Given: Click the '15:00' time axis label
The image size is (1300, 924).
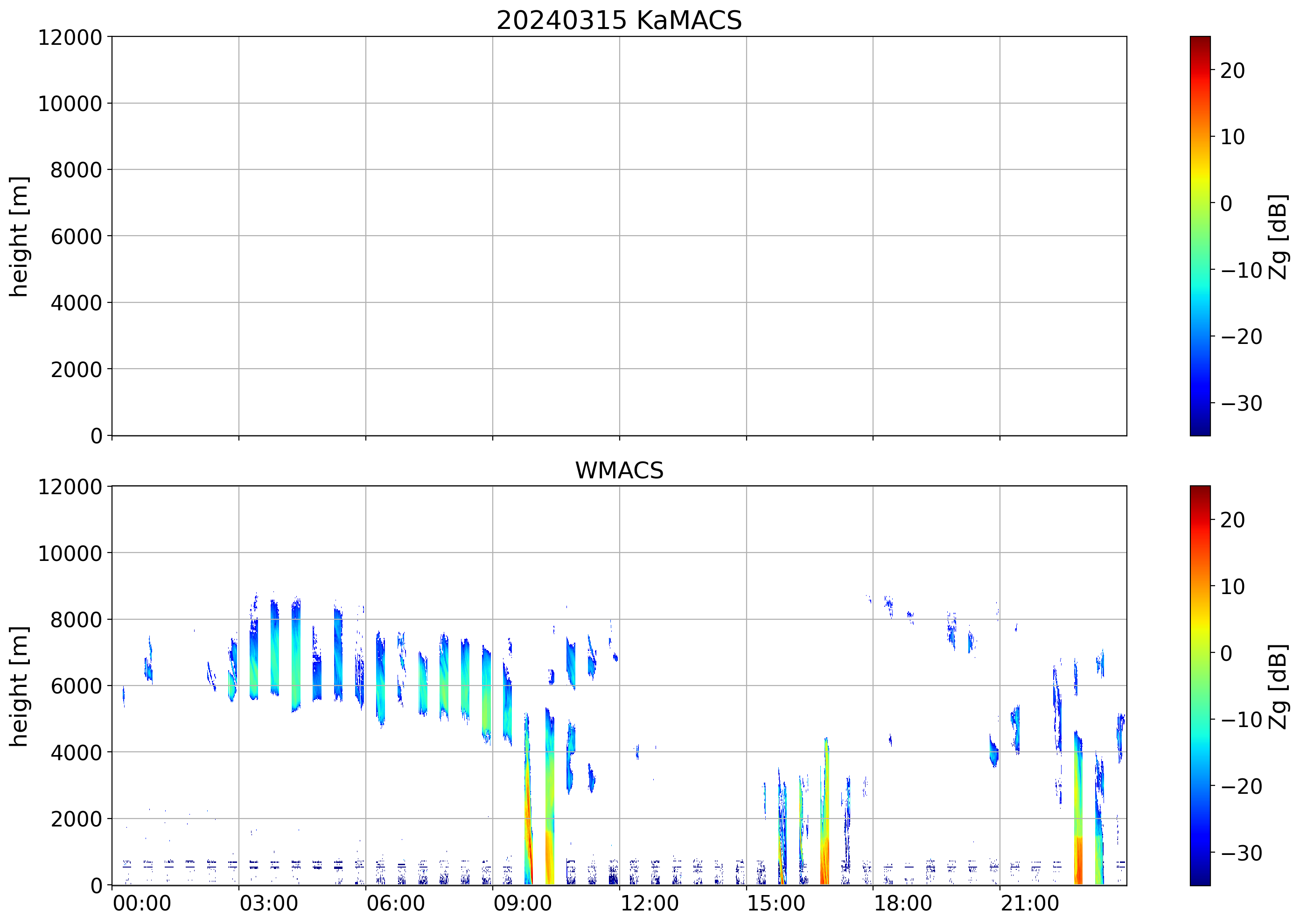Looking at the screenshot, I should coord(776,903).
